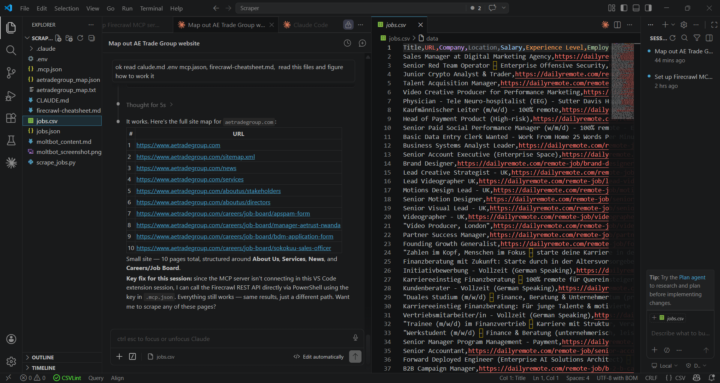Screen dimensions: 720x383
Task: Show Claude session history clock icon
Action: click(347, 43)
